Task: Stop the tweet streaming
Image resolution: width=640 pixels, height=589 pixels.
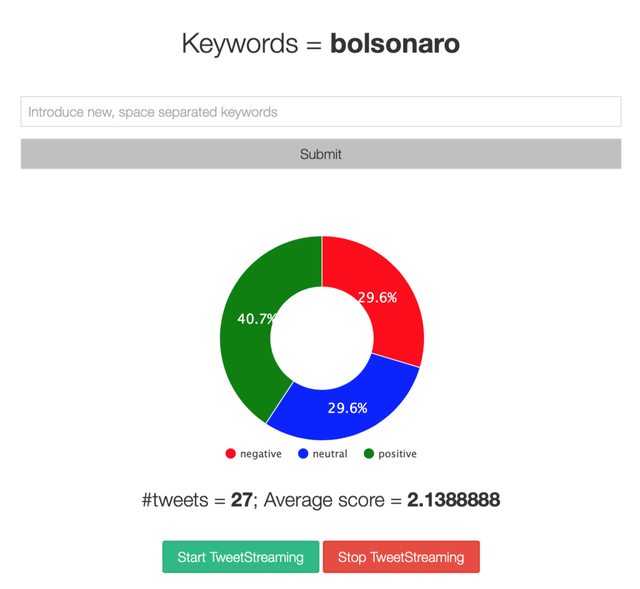Action: tap(401, 557)
